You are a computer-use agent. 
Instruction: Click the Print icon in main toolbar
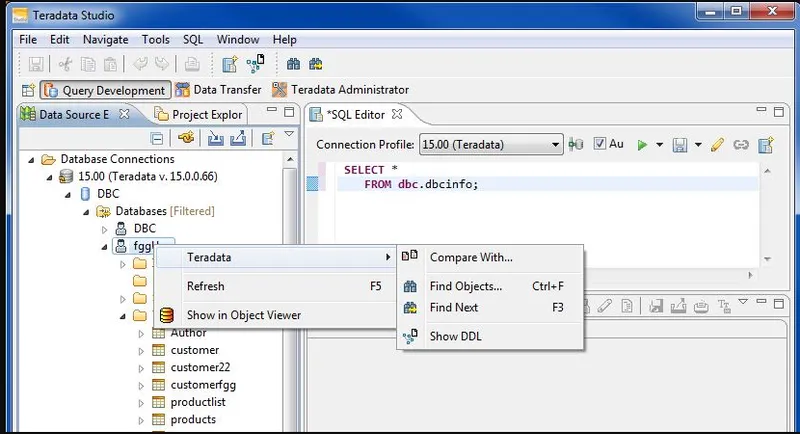point(192,64)
